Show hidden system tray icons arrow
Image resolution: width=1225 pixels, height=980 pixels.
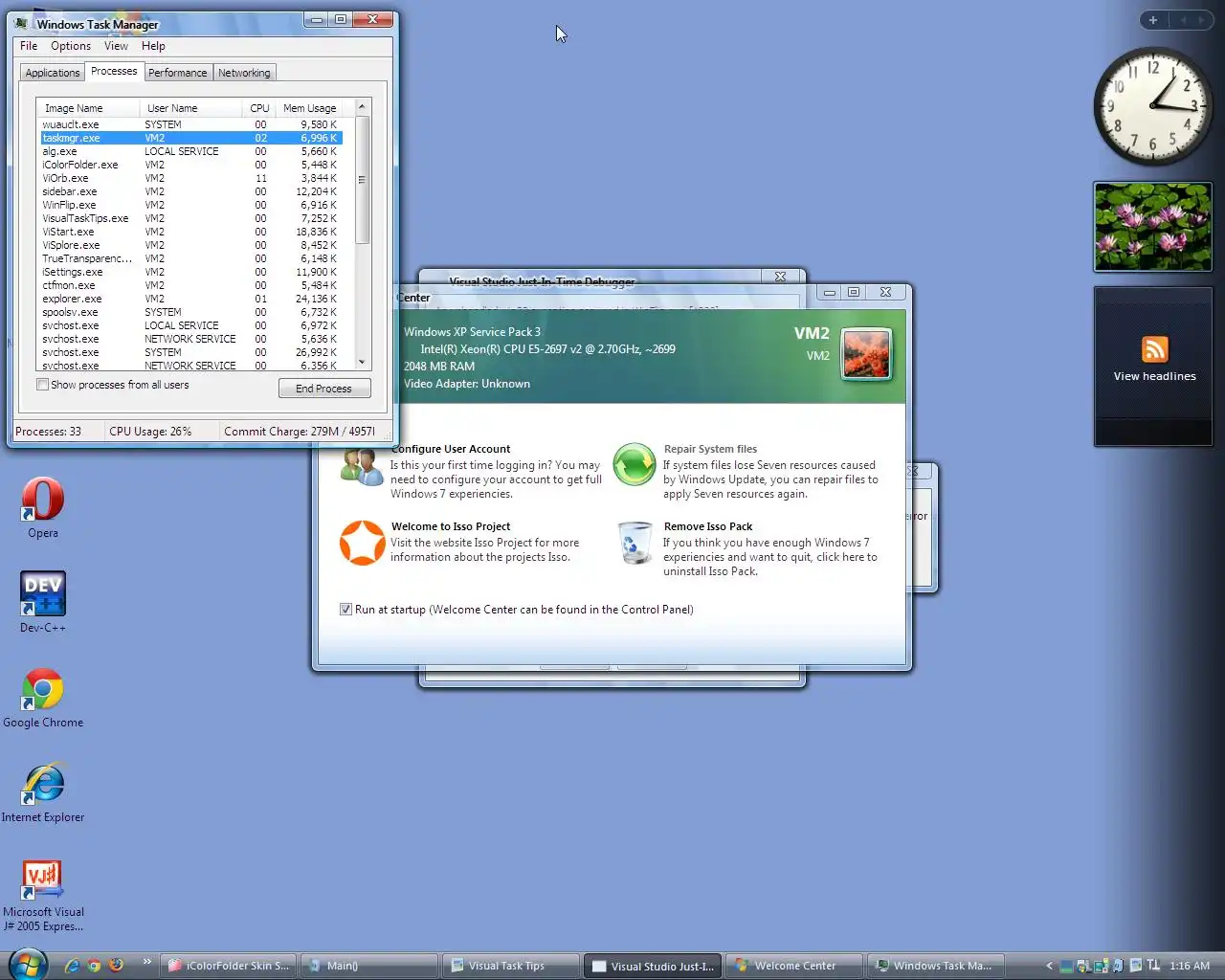(x=1049, y=966)
